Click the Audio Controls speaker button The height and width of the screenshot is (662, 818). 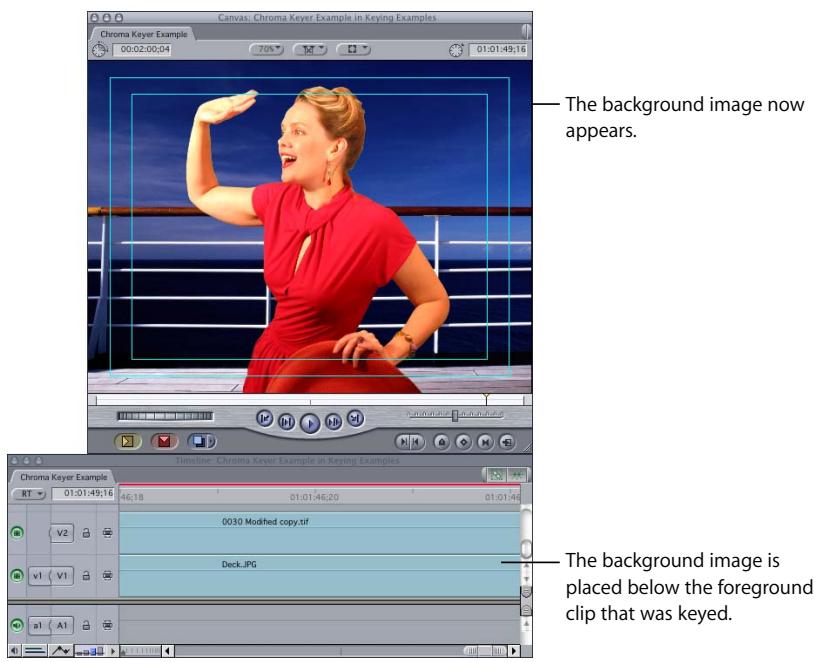click(x=14, y=651)
